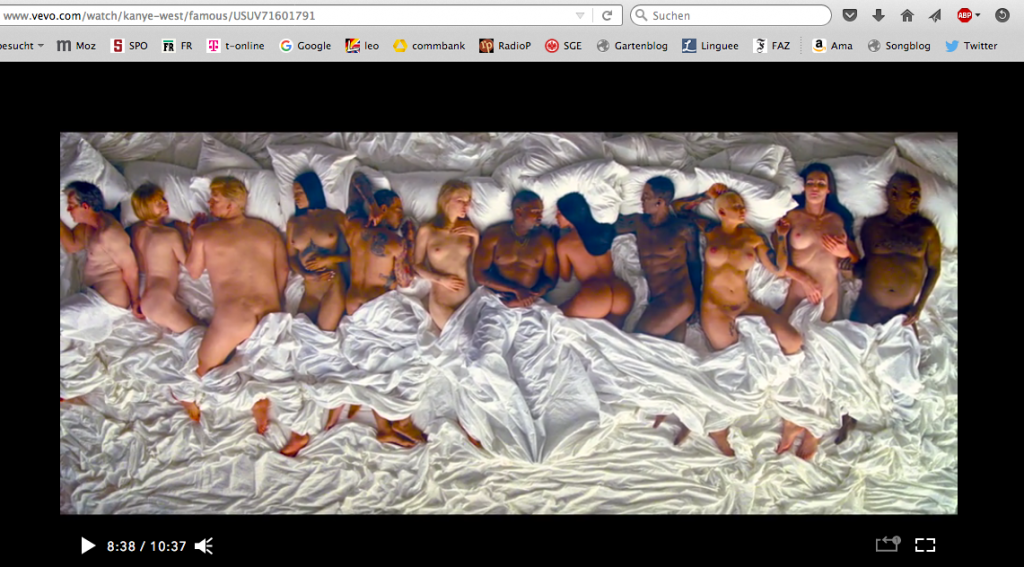1024x567 pixels.
Task: Open the Downloads arrow icon
Action: tap(879, 15)
